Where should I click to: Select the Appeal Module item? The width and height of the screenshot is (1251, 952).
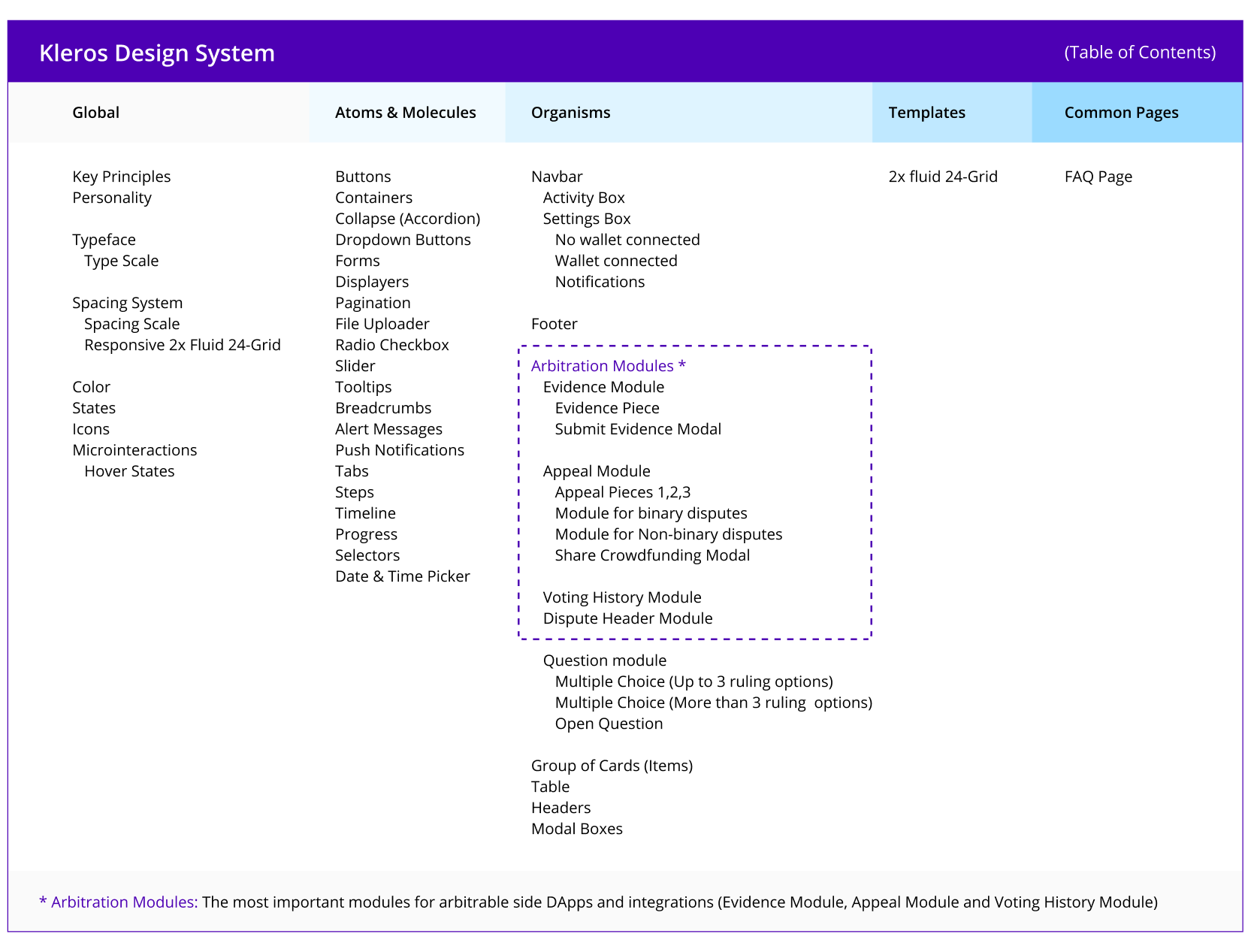point(597,471)
